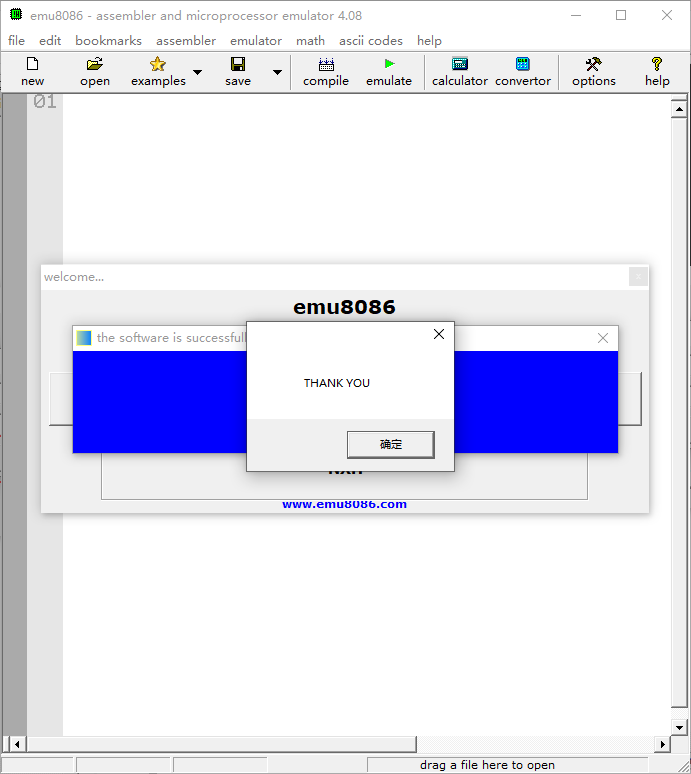Close the THANK YOU message box
The height and width of the screenshot is (774, 691).
pos(439,334)
